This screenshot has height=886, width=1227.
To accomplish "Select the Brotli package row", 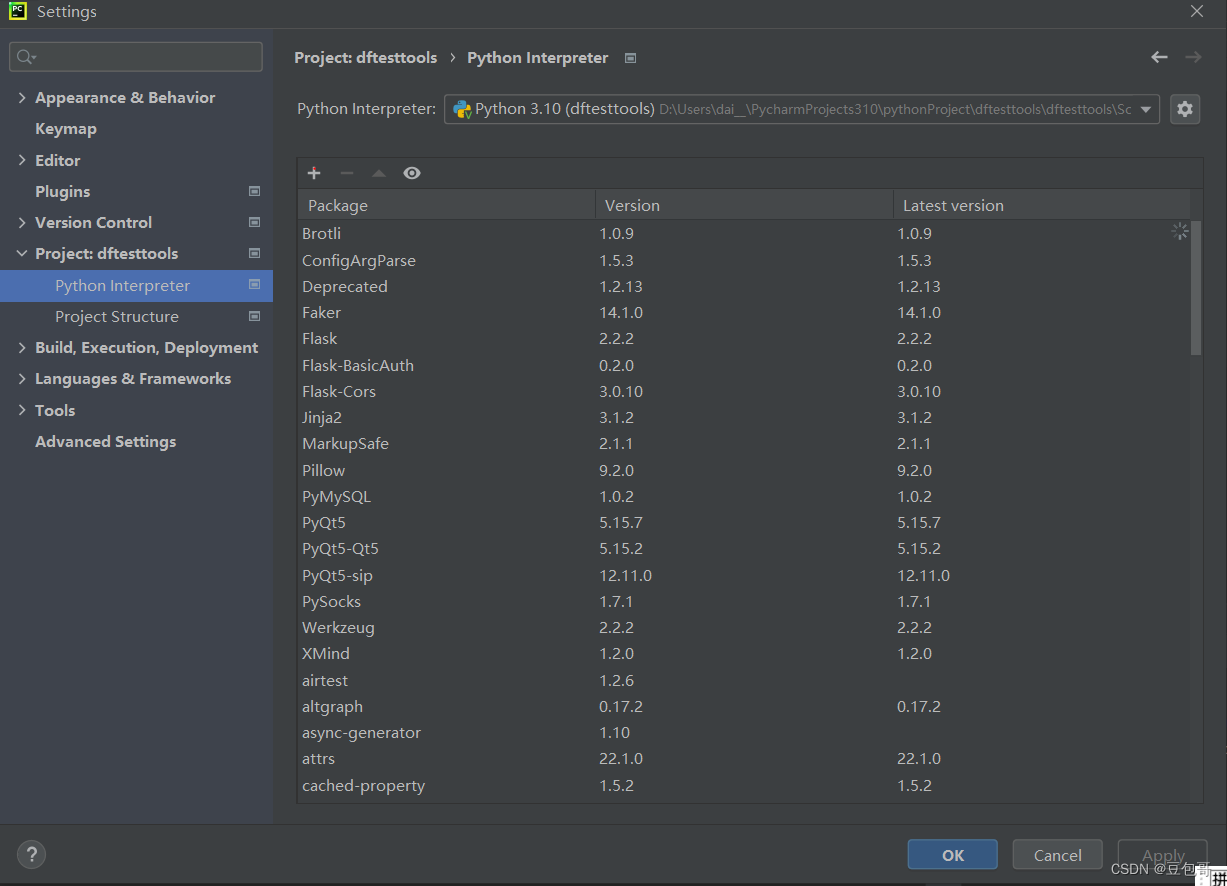I will coord(744,233).
